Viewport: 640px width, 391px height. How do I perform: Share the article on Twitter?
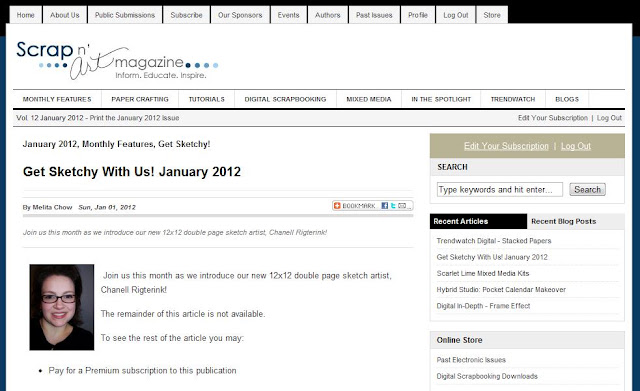click(x=393, y=206)
